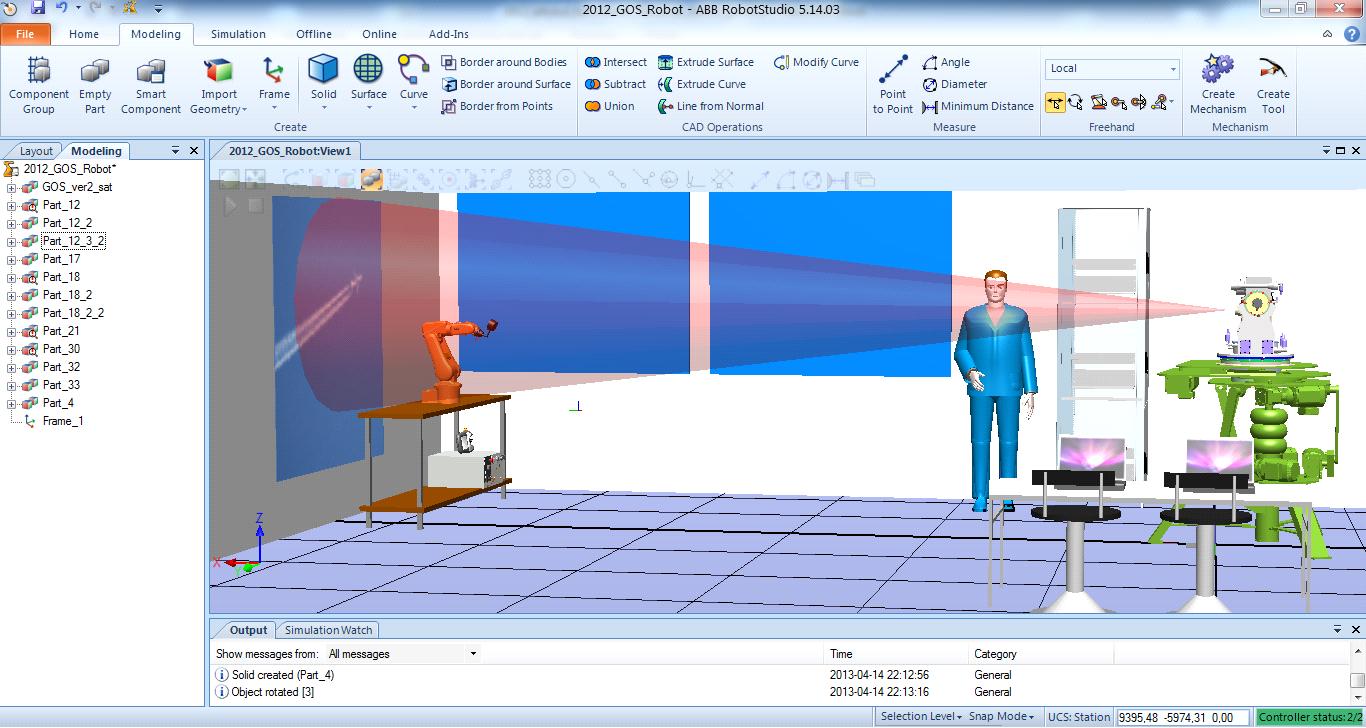This screenshot has width=1366, height=728.
Task: Apply the Intersect CAD operation
Action: (616, 62)
